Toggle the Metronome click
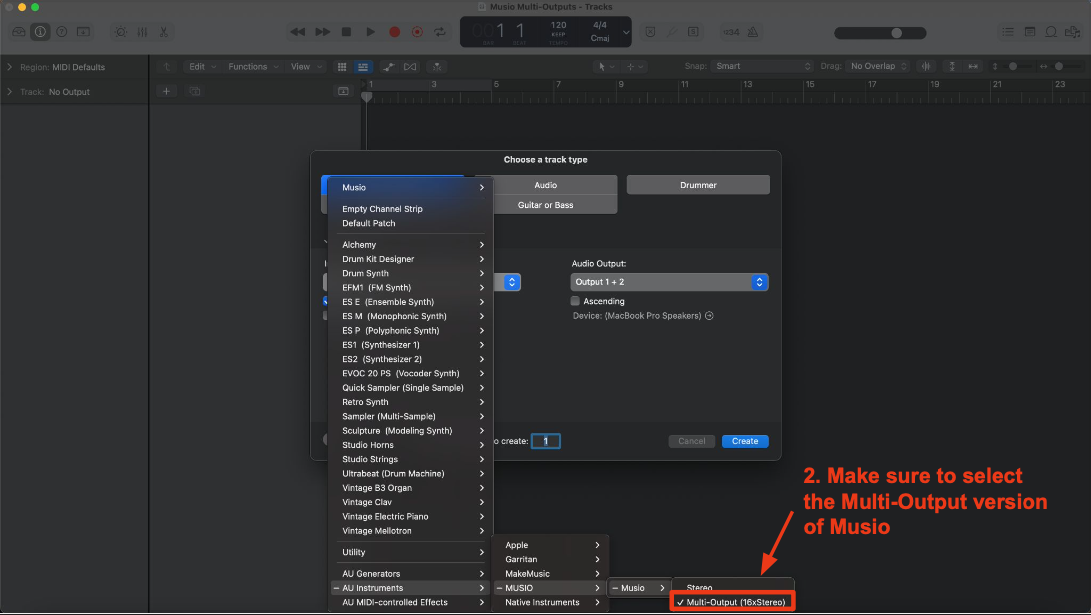Image resolution: width=1091 pixels, height=615 pixels. click(x=752, y=32)
